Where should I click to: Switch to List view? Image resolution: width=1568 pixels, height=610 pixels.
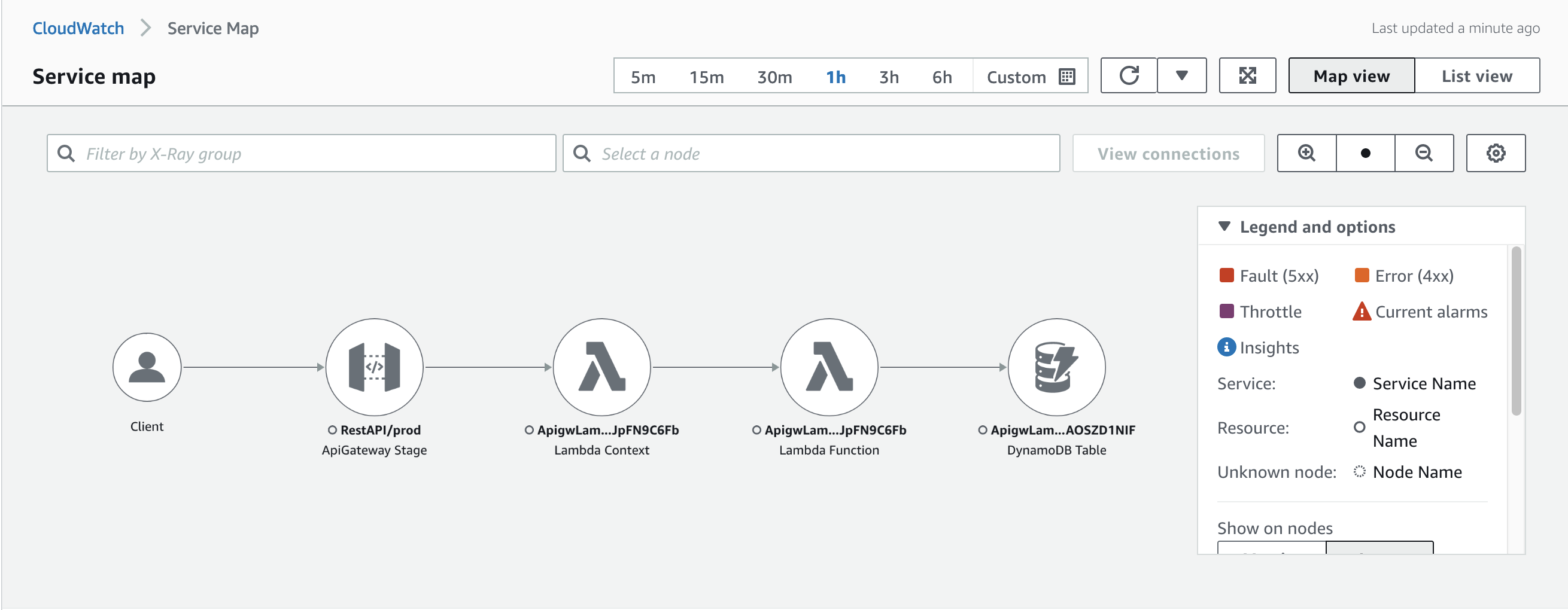pyautogui.click(x=1476, y=75)
